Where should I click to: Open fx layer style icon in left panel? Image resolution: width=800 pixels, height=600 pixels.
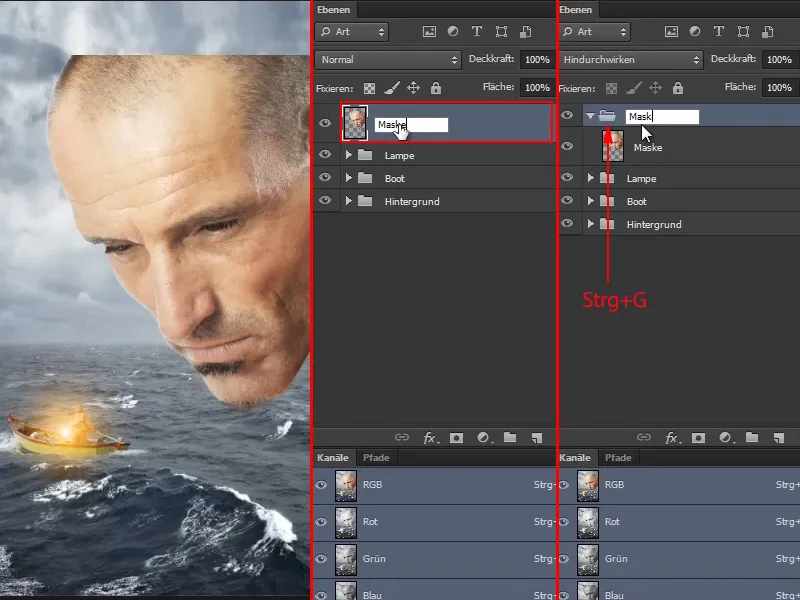[430, 438]
